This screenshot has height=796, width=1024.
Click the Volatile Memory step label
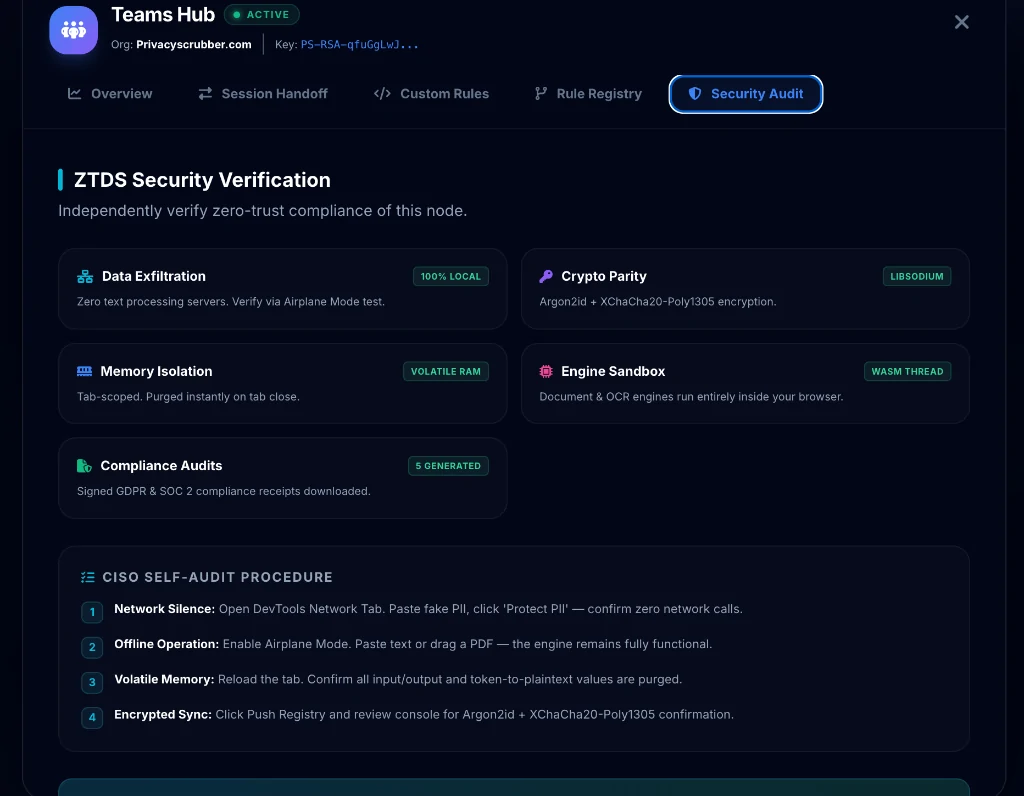(164, 680)
